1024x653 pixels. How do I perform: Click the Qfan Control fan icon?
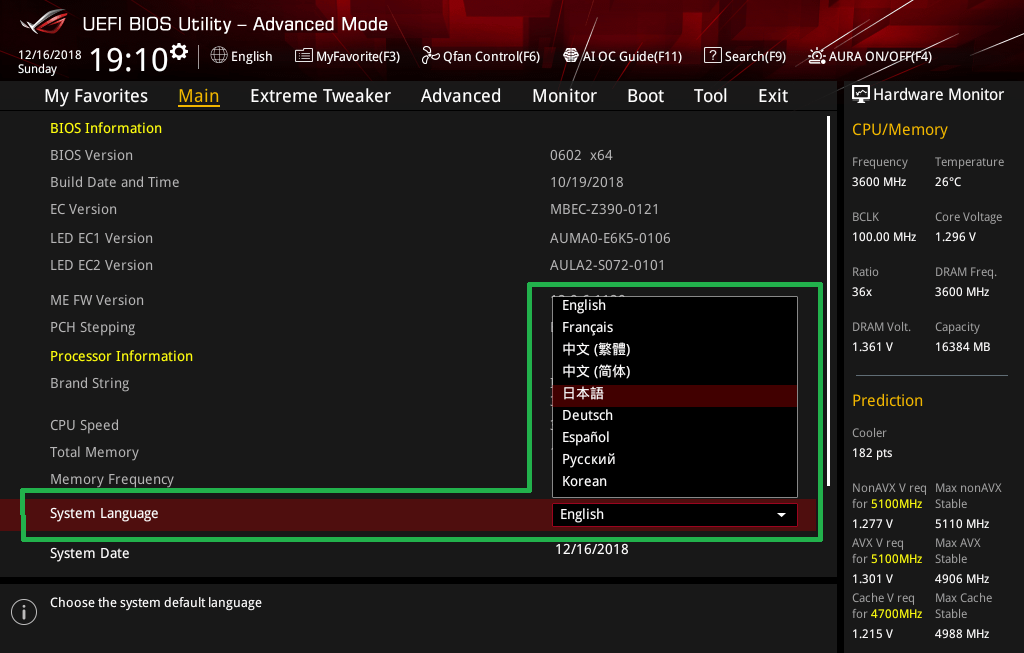(430, 56)
